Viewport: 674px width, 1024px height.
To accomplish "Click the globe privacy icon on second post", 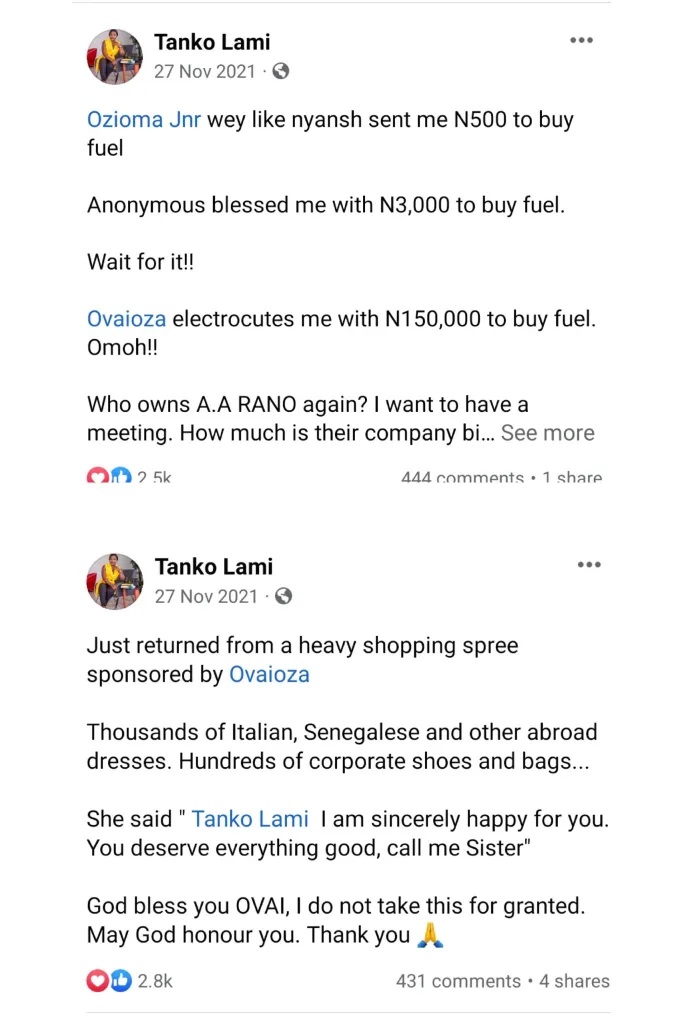I will (x=283, y=596).
